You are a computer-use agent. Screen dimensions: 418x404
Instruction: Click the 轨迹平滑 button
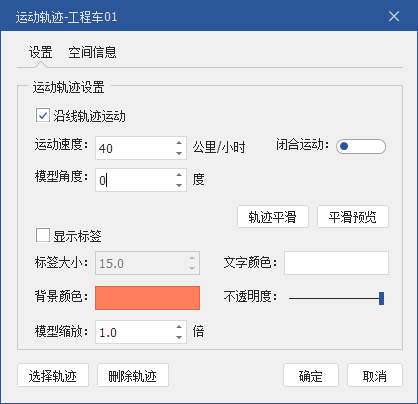point(273,217)
